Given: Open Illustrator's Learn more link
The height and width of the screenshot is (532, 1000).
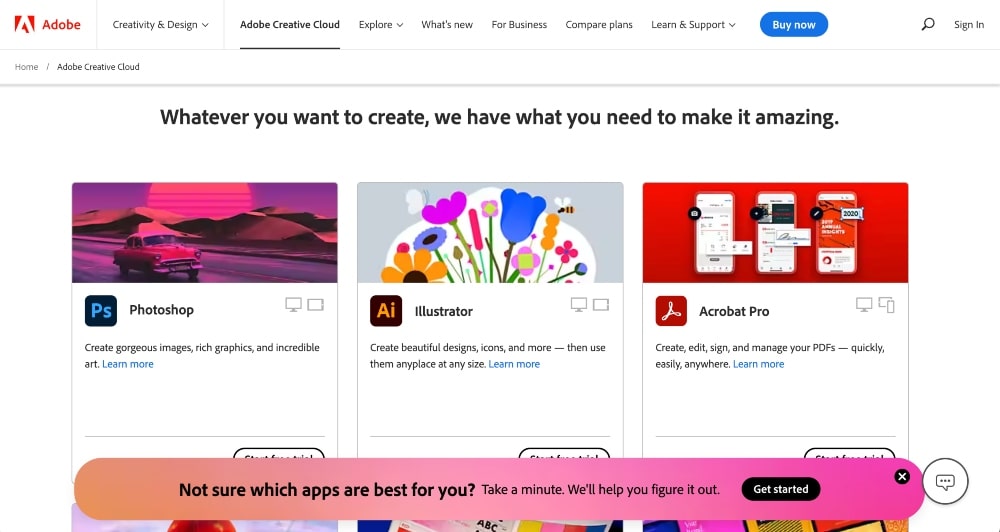Looking at the screenshot, I should point(514,364).
